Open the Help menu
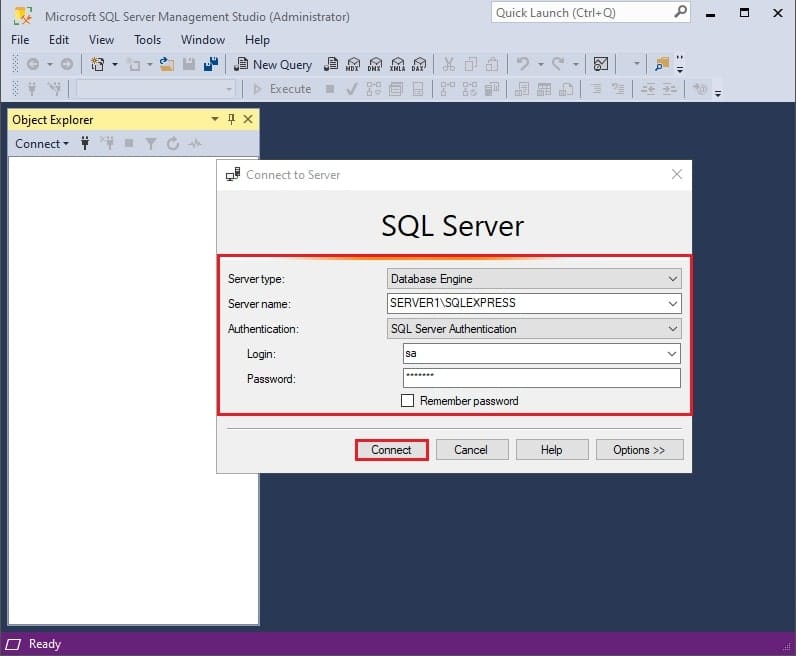Screen dimensions: 796x656 pyautogui.click(x=257, y=40)
